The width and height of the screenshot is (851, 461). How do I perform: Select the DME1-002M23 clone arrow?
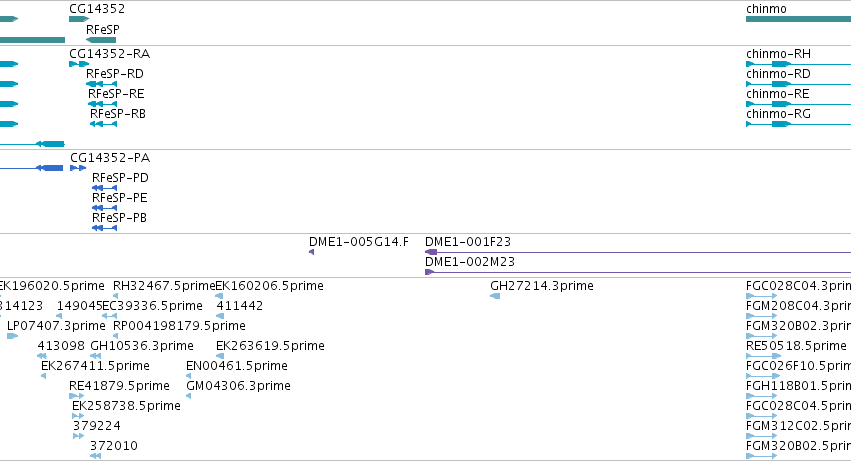(430, 272)
